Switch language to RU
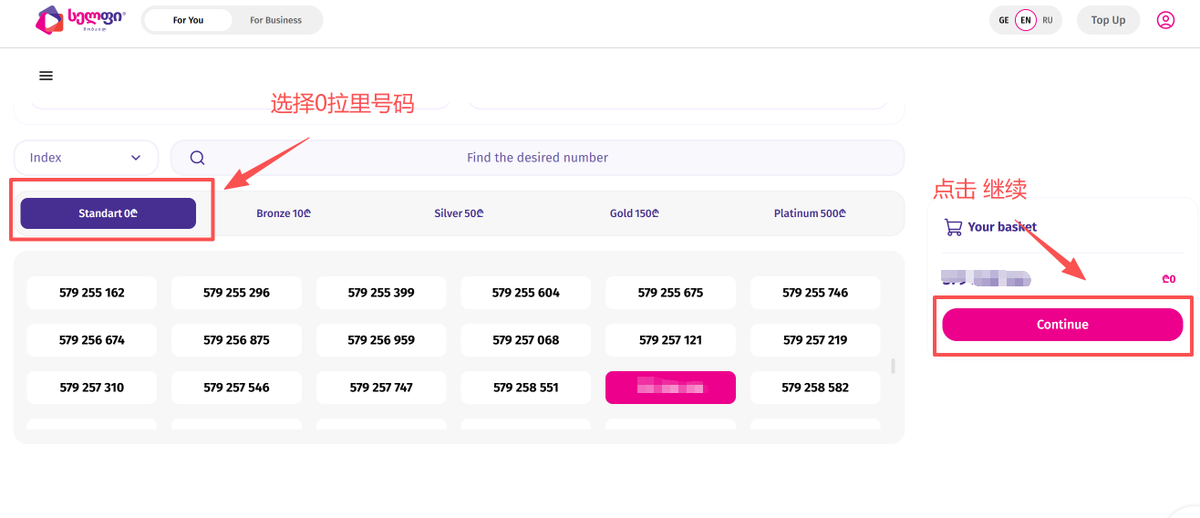Viewport: 1200px width, 518px height. tap(1047, 20)
